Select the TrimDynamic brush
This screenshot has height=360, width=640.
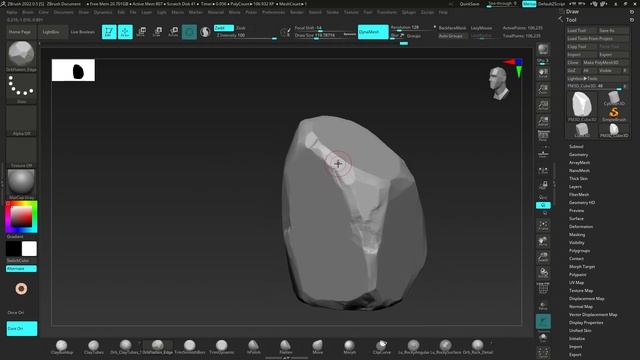click(222, 347)
